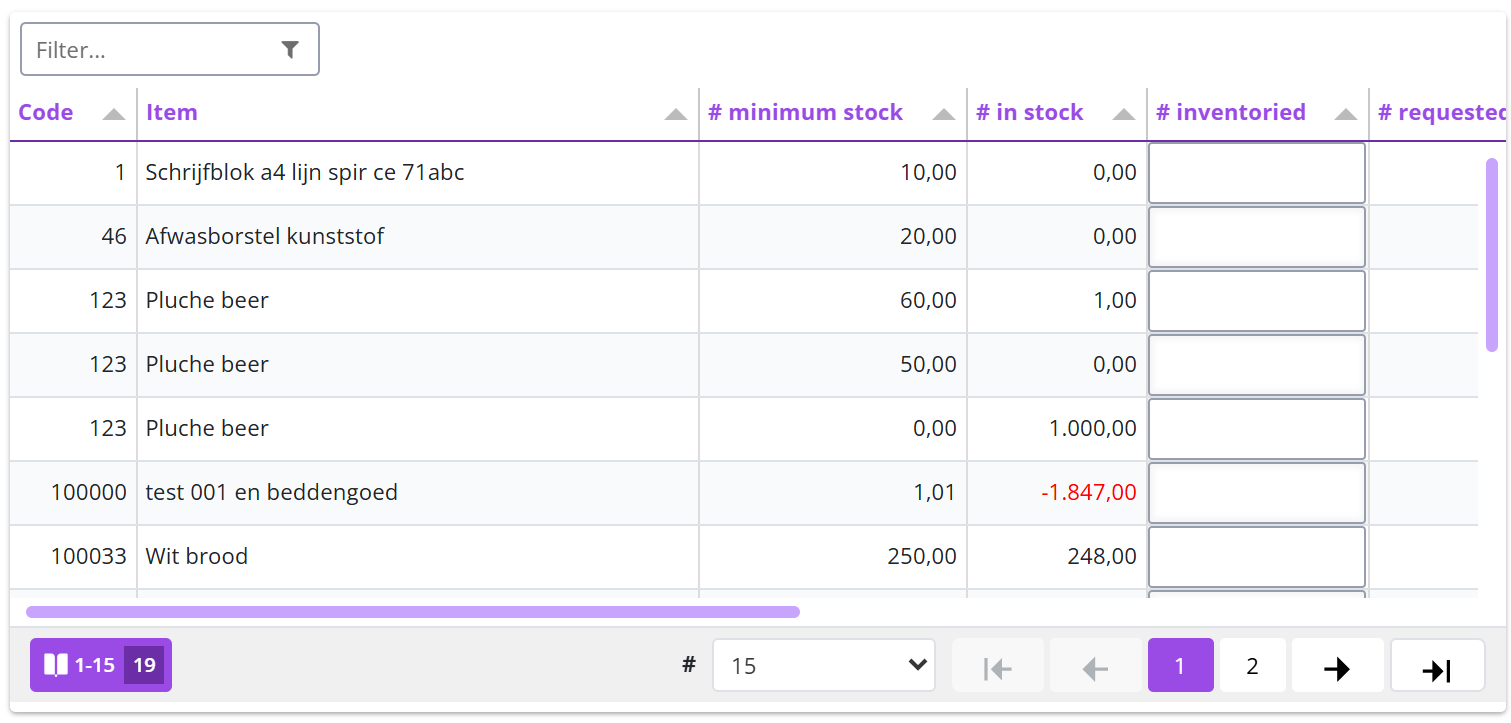Go to page 2
This screenshot has height=723, width=1511.
click(1252, 666)
